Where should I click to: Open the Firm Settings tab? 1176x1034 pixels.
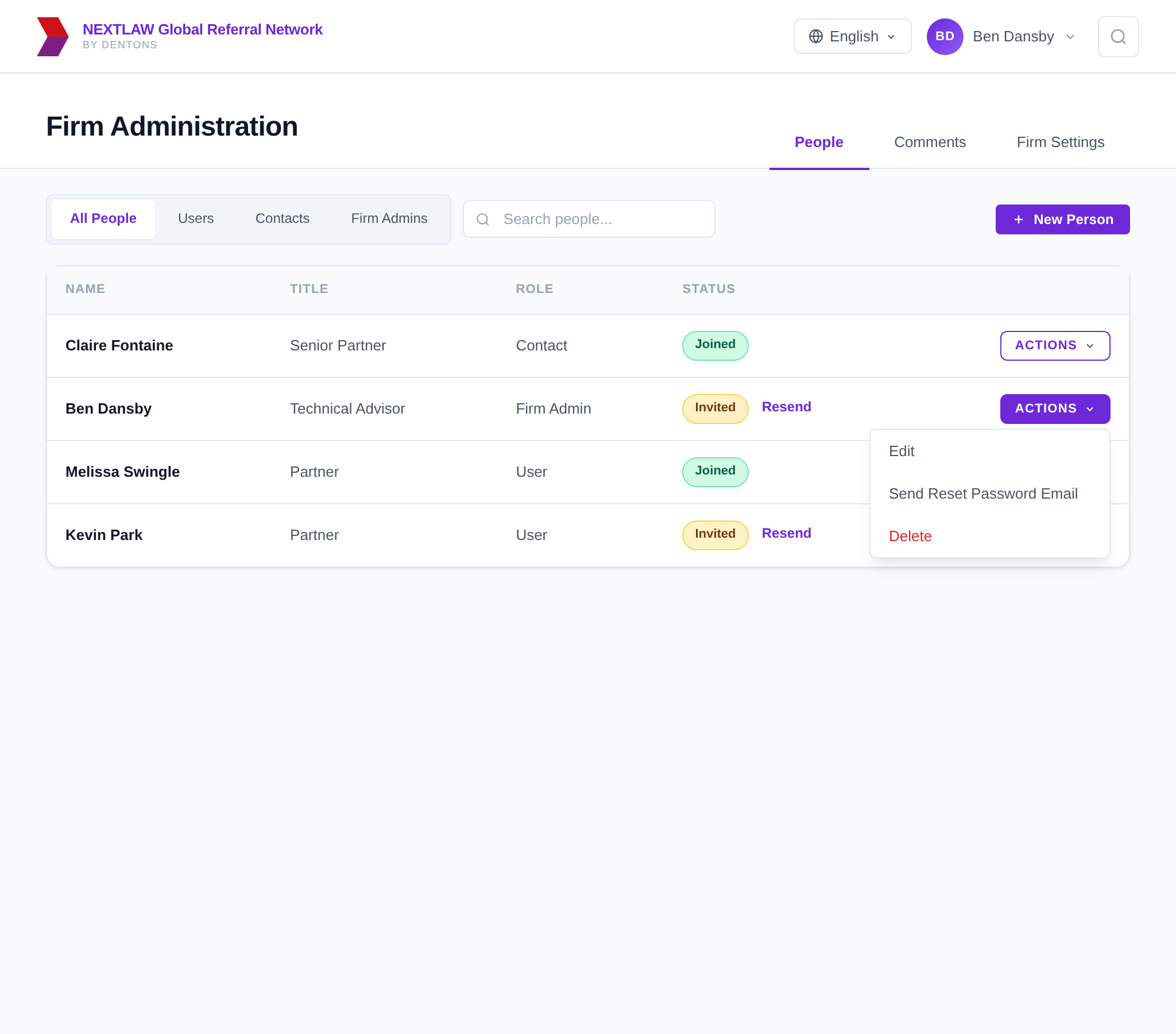(x=1061, y=142)
